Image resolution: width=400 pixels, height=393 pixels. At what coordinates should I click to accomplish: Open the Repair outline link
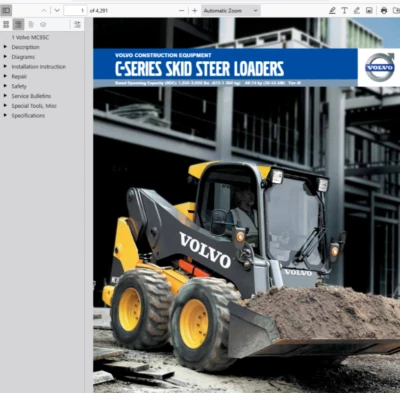coord(19,76)
